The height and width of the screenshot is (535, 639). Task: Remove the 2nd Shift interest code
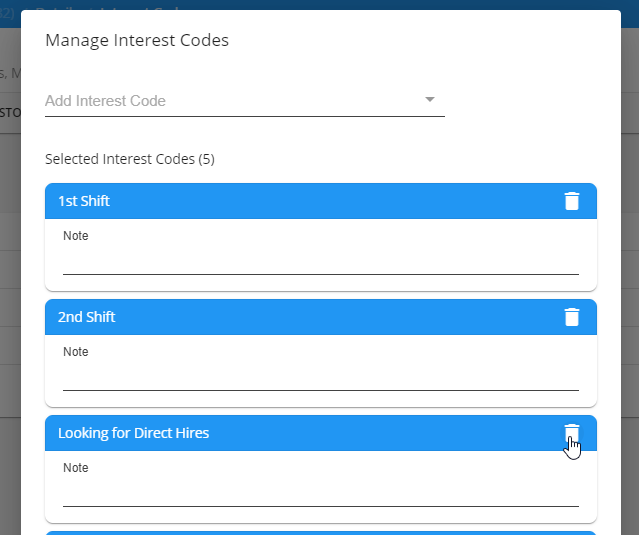571,317
